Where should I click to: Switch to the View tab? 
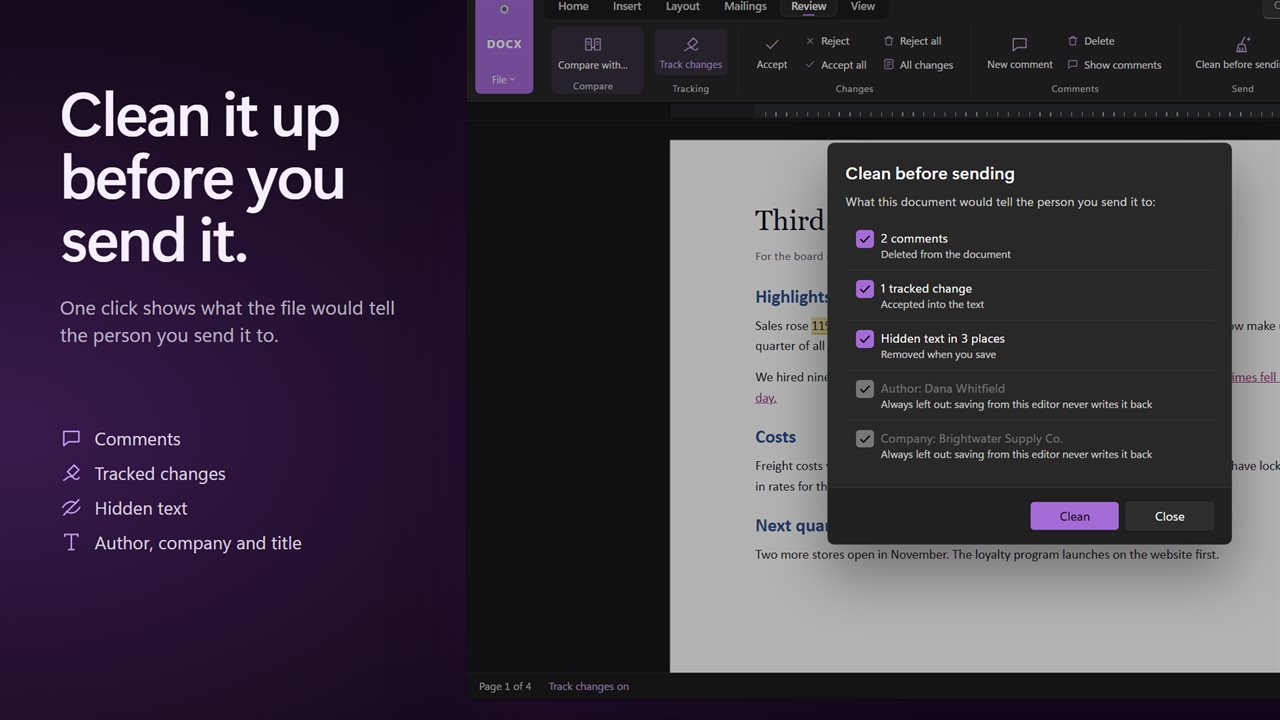(x=863, y=7)
